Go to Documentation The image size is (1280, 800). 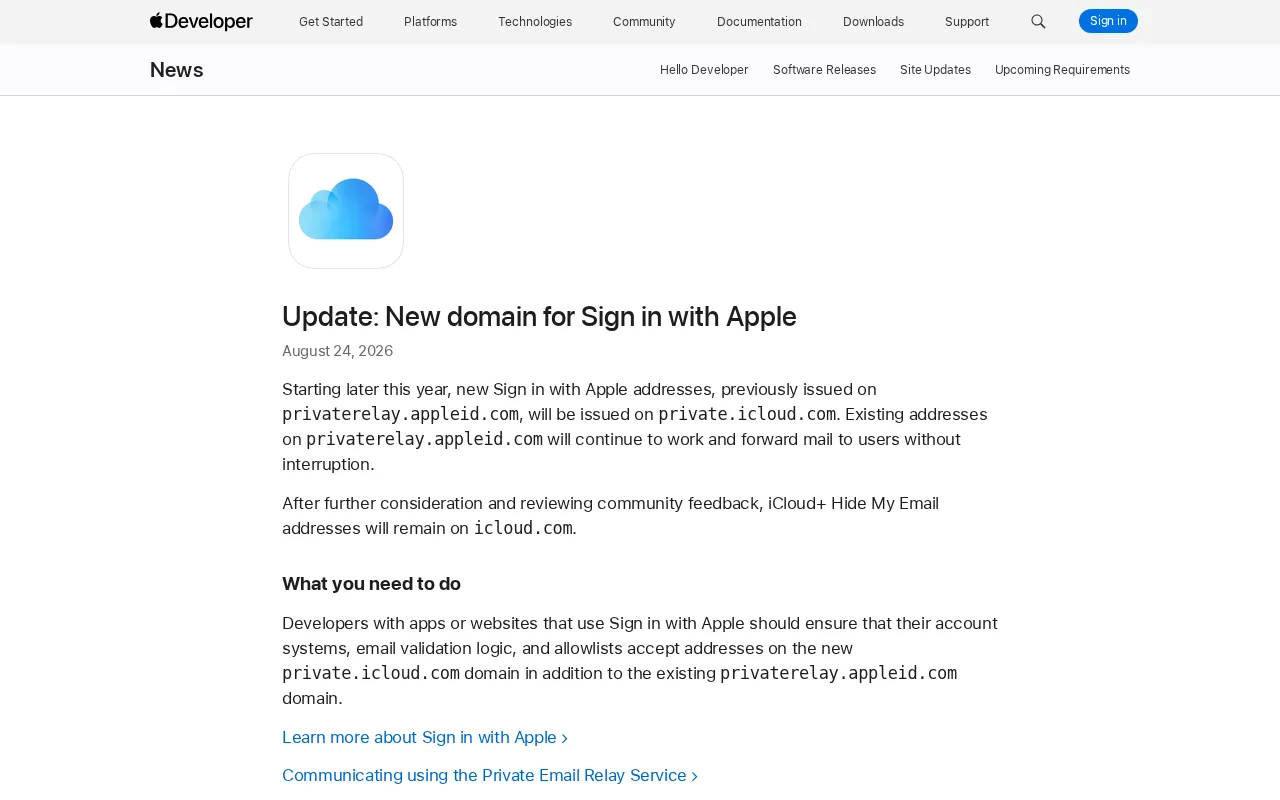pos(759,22)
